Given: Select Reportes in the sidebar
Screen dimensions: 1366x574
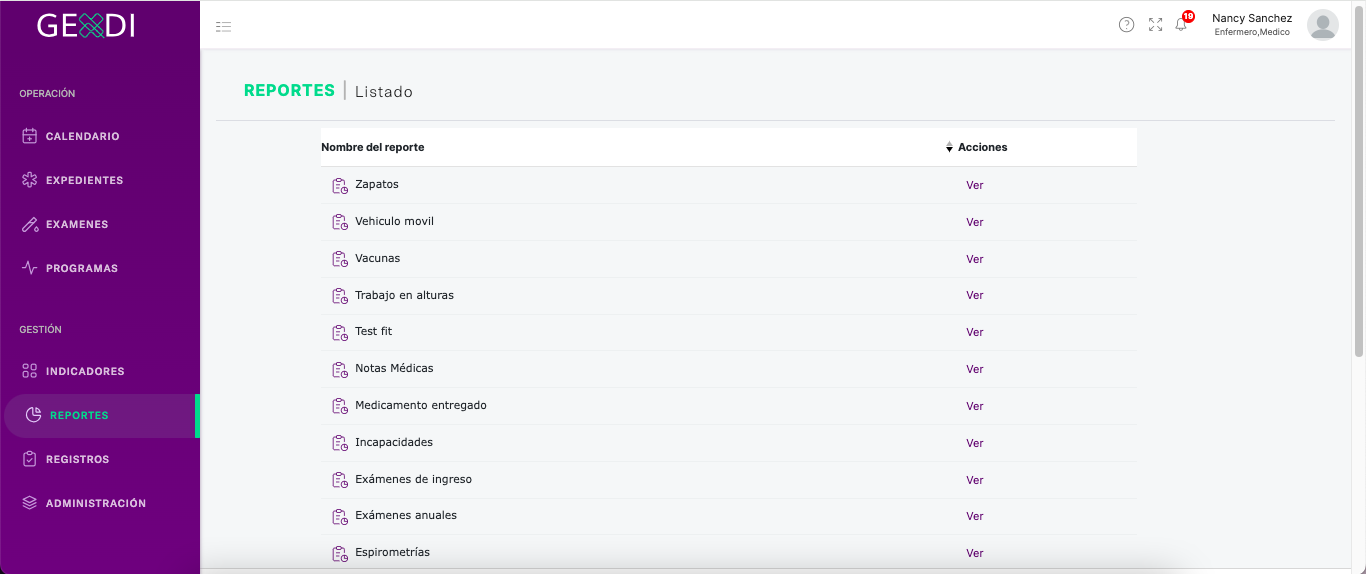Looking at the screenshot, I should pyautogui.click(x=100, y=415).
